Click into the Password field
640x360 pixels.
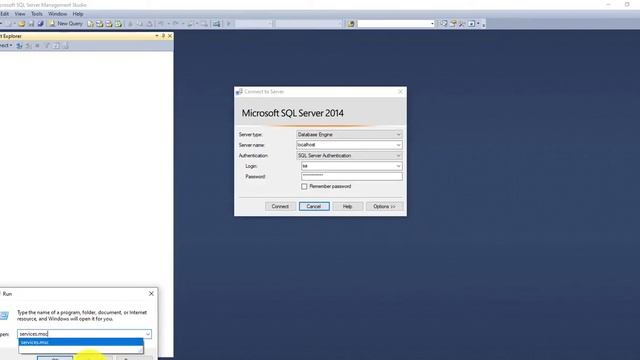click(351, 176)
